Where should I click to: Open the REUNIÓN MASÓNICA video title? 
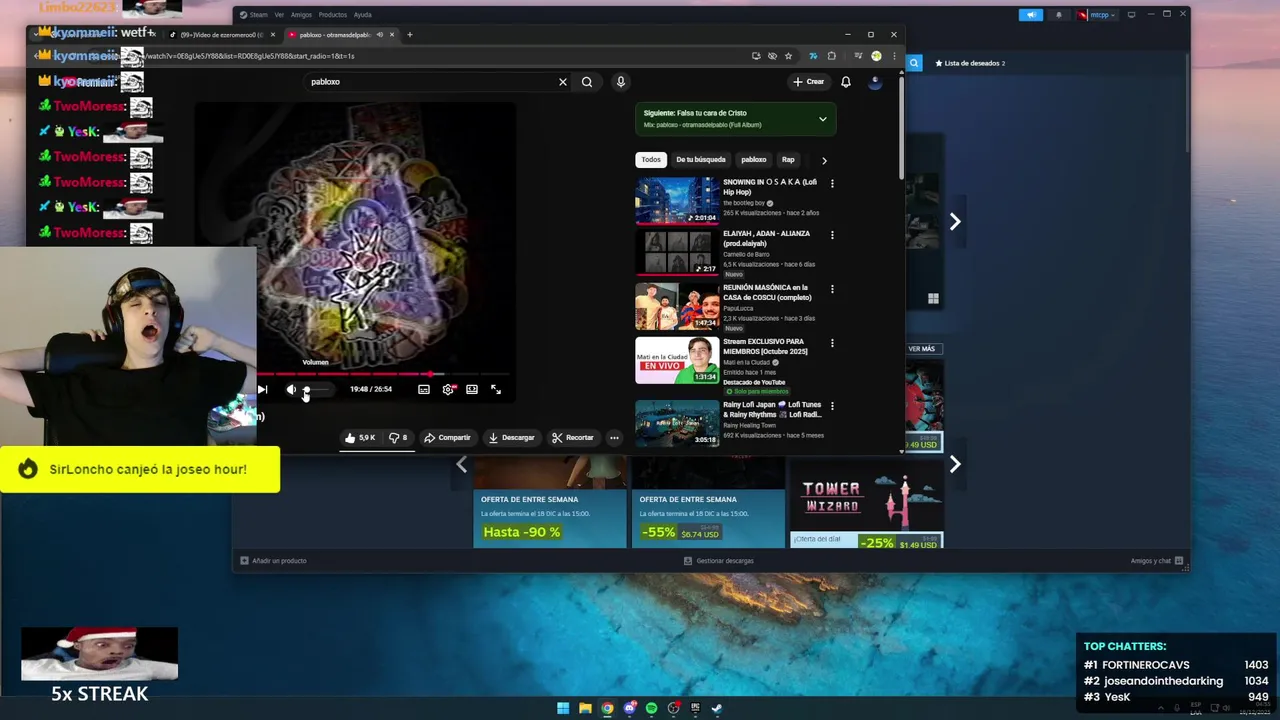(768, 292)
